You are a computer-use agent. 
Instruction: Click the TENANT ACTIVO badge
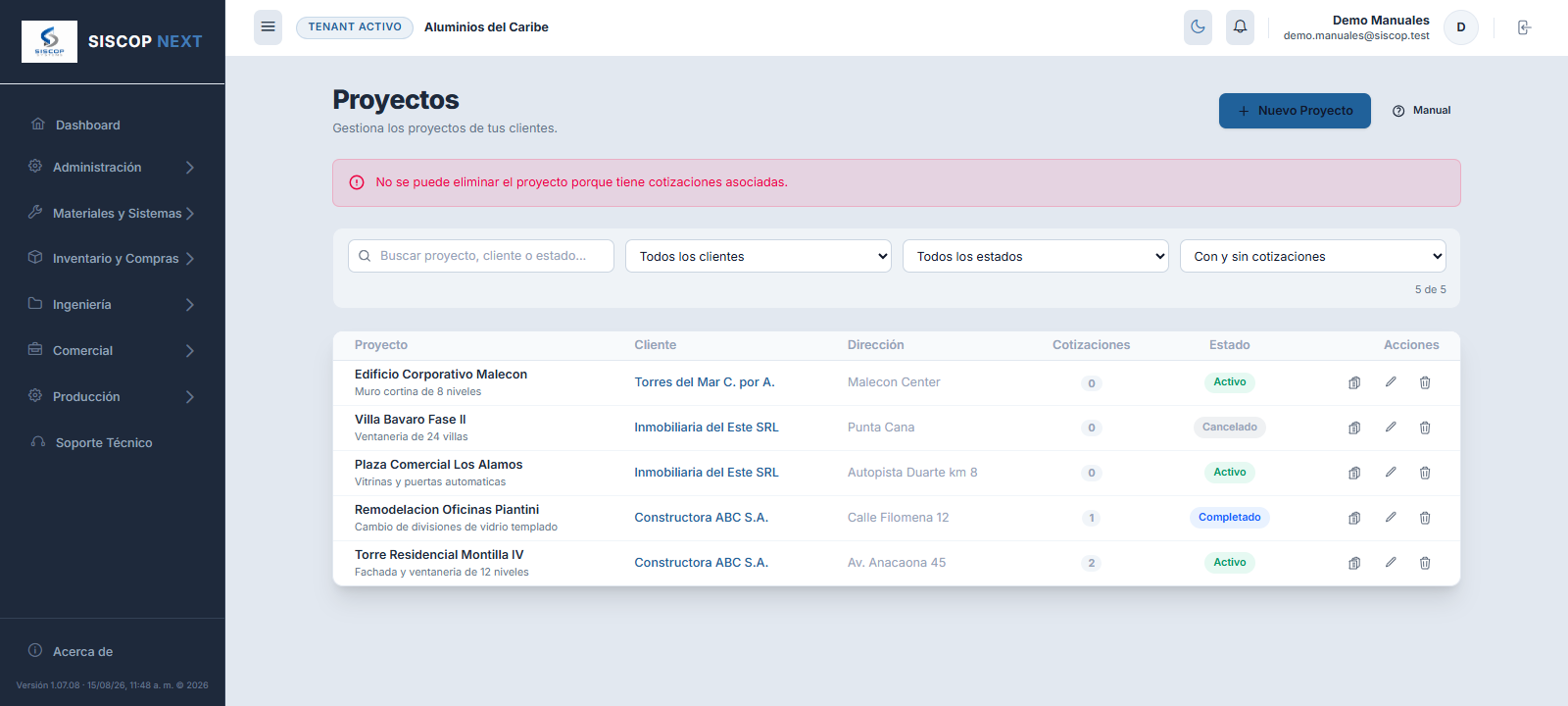pos(355,27)
